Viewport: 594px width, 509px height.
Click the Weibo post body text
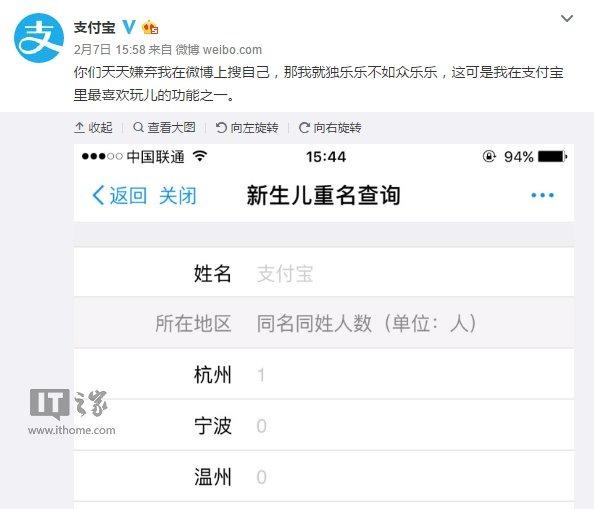pos(319,84)
